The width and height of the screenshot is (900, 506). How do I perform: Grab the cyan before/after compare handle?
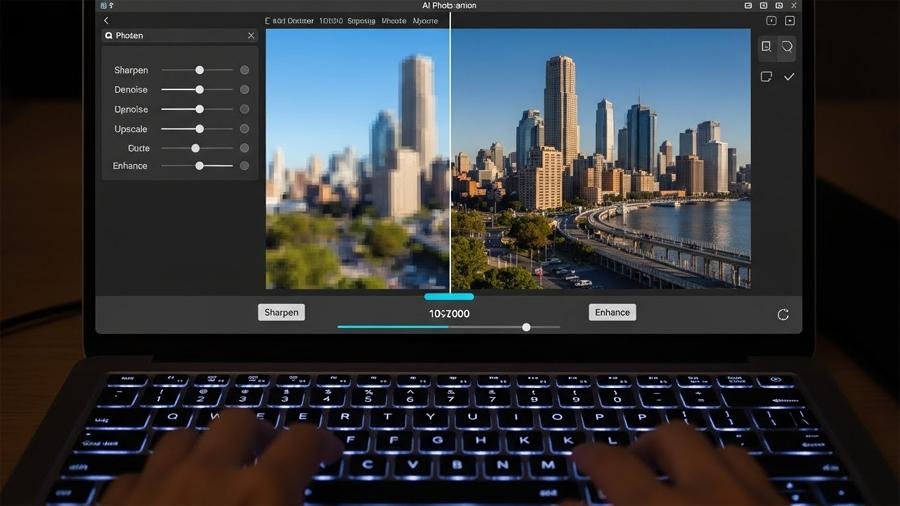449,297
